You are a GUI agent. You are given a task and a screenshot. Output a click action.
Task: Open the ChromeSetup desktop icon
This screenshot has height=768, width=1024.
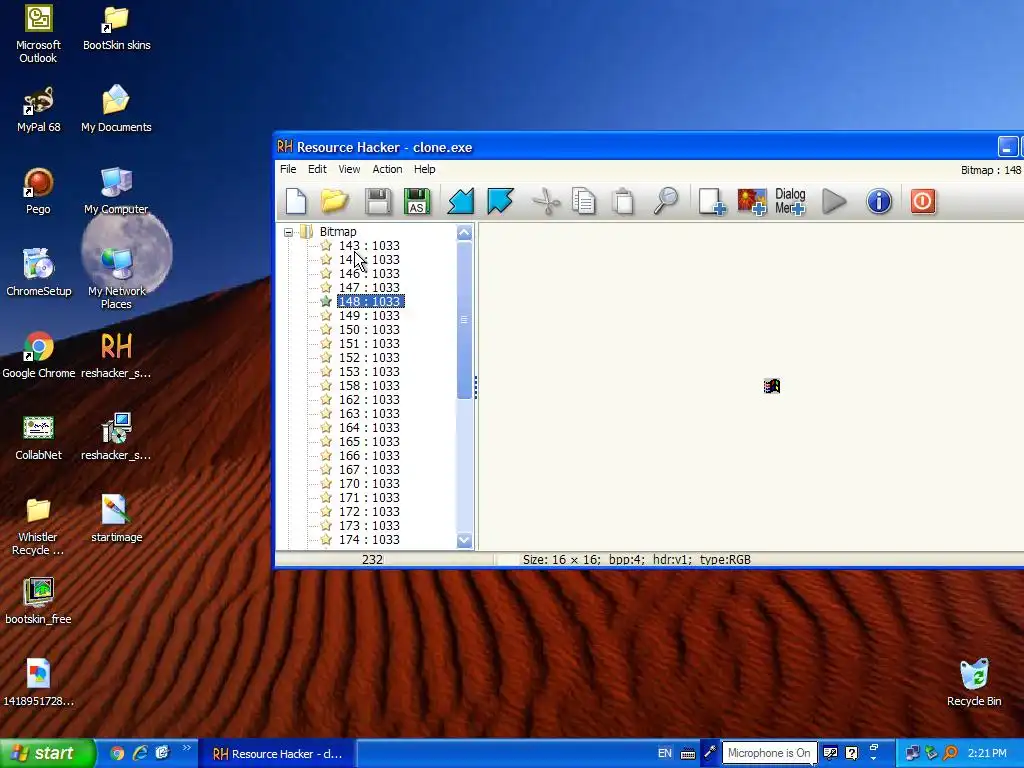(39, 274)
